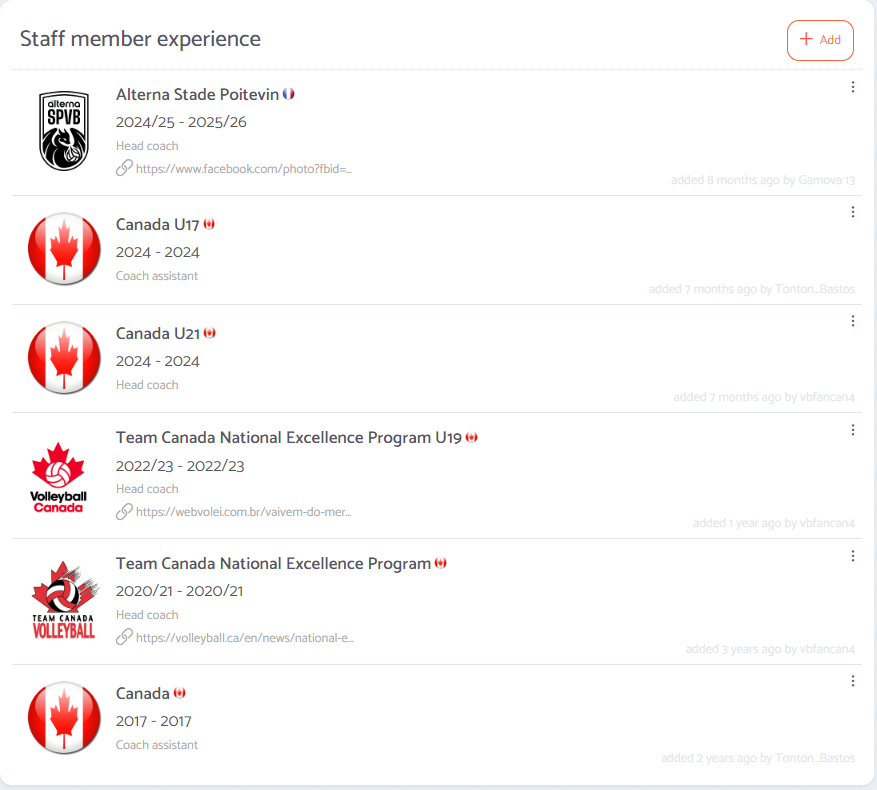Click the Add experience button
877x790 pixels.
pyautogui.click(x=820, y=40)
